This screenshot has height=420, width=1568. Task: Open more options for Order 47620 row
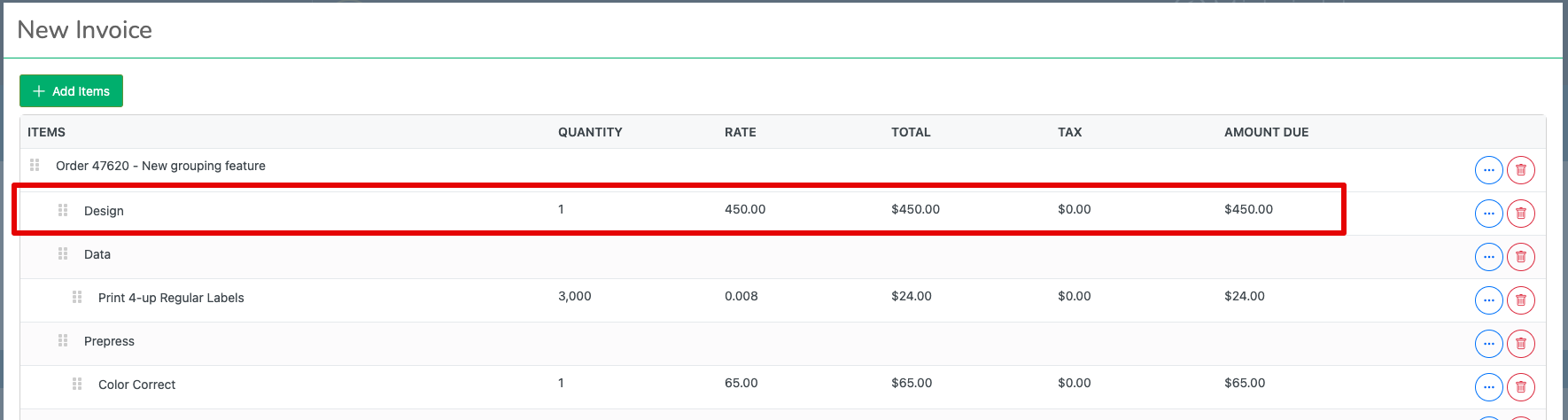(x=1488, y=170)
